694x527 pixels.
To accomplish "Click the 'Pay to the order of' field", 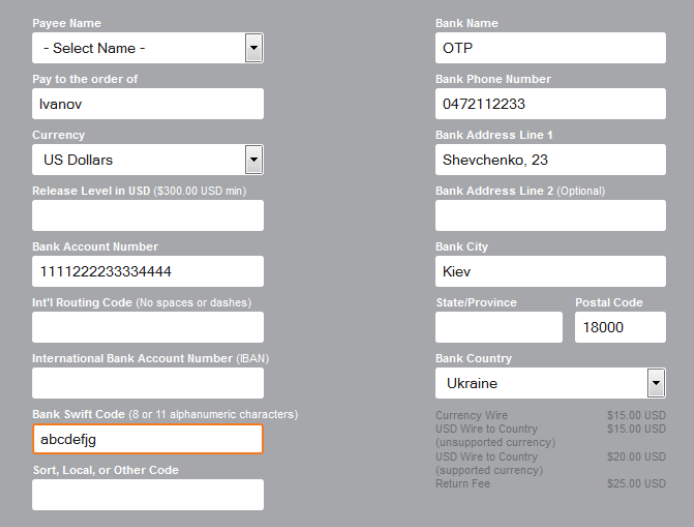I will (x=148, y=103).
